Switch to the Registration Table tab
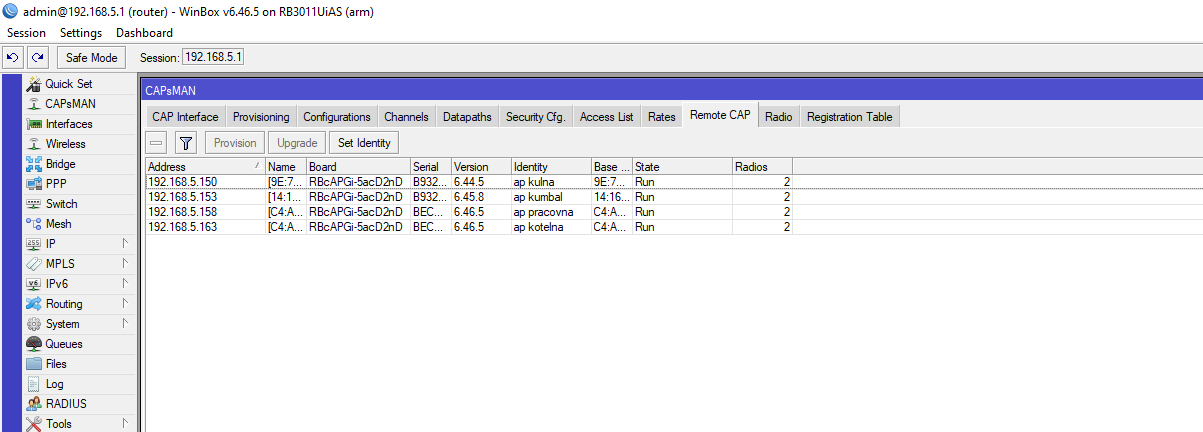The height and width of the screenshot is (432, 1203). pyautogui.click(x=850, y=117)
